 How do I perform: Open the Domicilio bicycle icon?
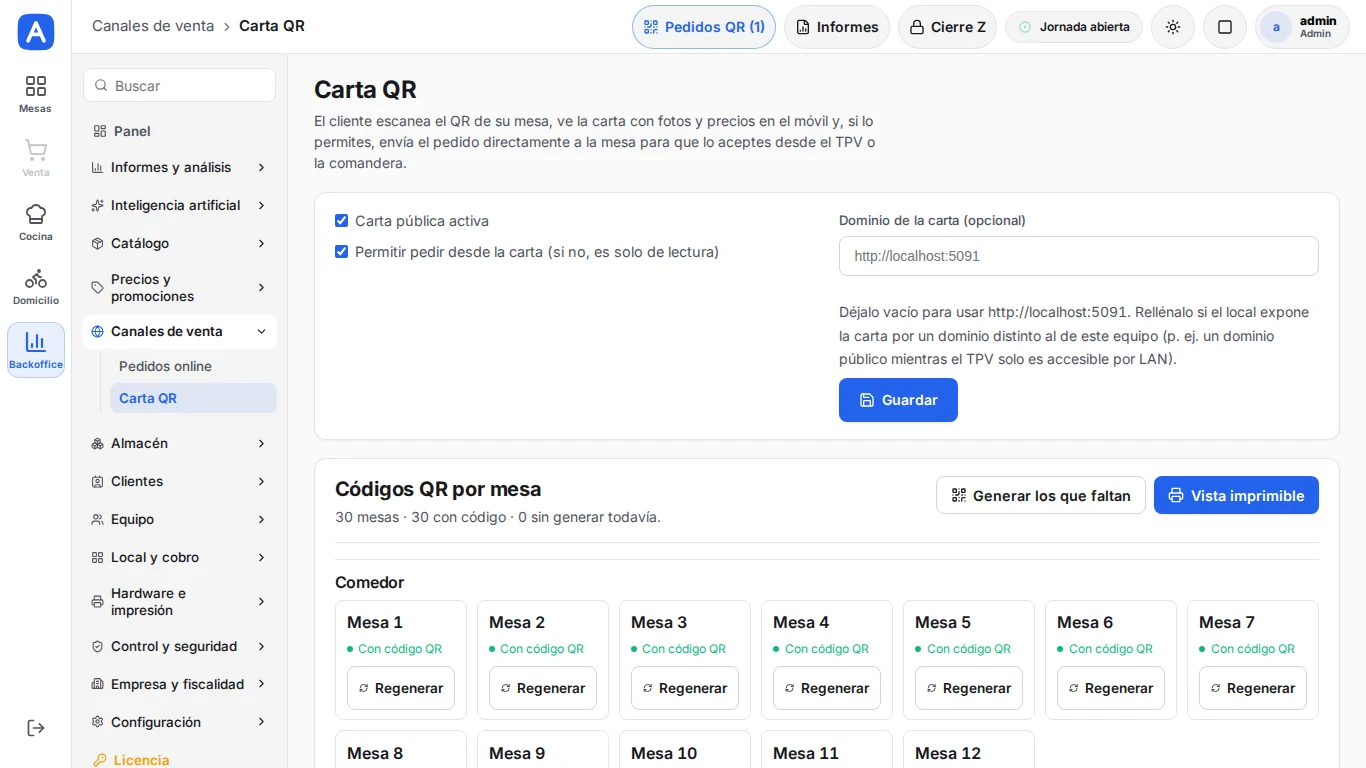click(36, 286)
